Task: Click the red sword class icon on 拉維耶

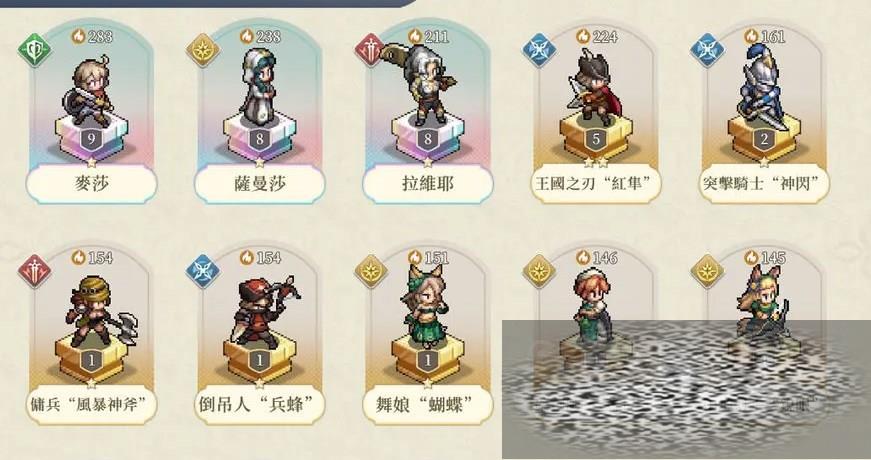Action: coord(371,51)
